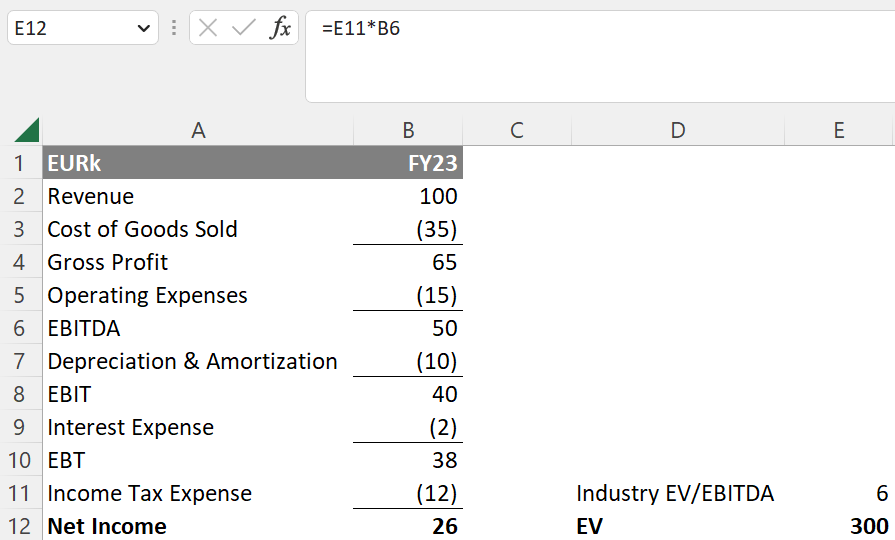Select column D header
Image resolution: width=895 pixels, height=540 pixels.
[x=677, y=130]
